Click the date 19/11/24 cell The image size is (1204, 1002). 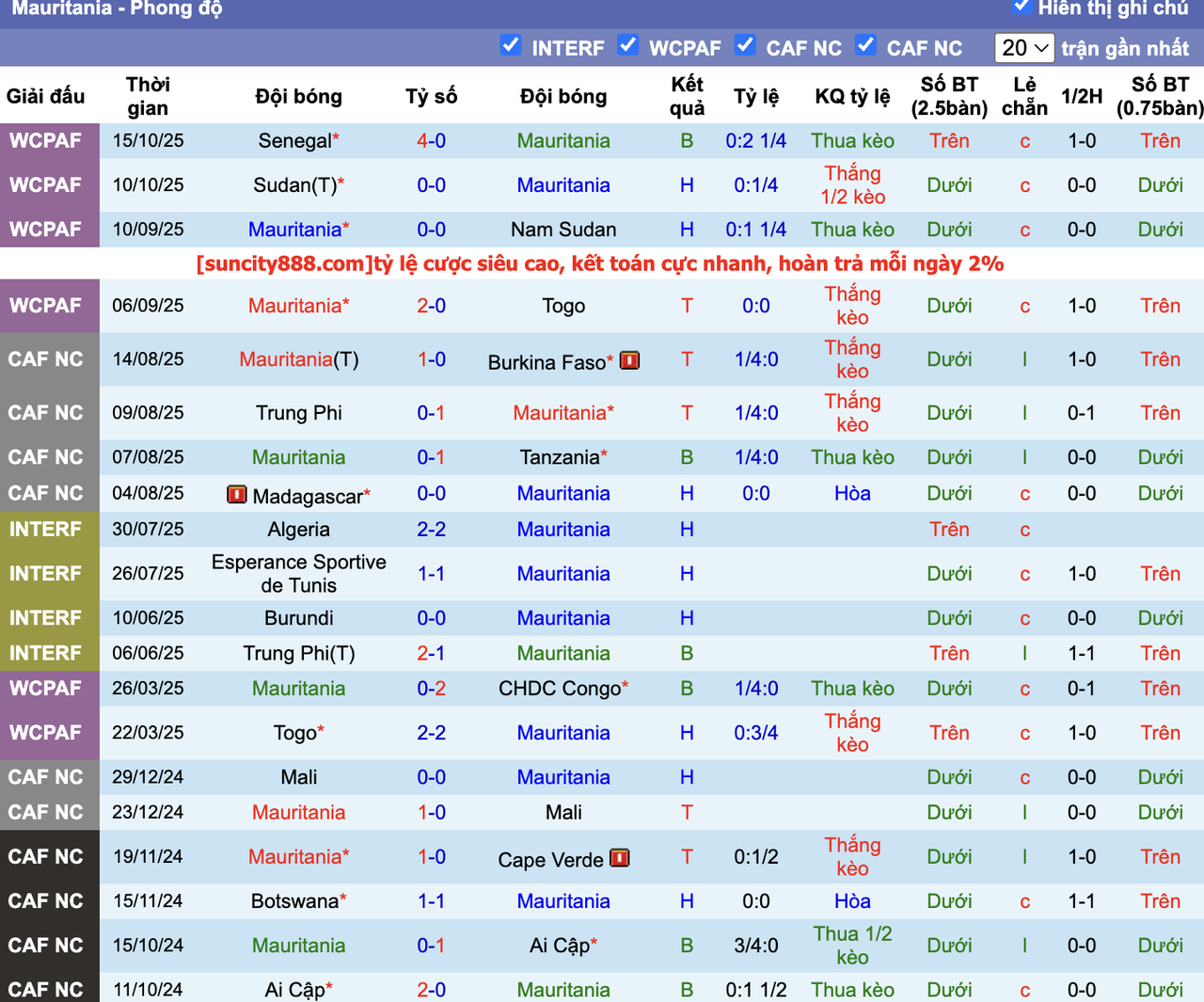pyautogui.click(x=148, y=857)
